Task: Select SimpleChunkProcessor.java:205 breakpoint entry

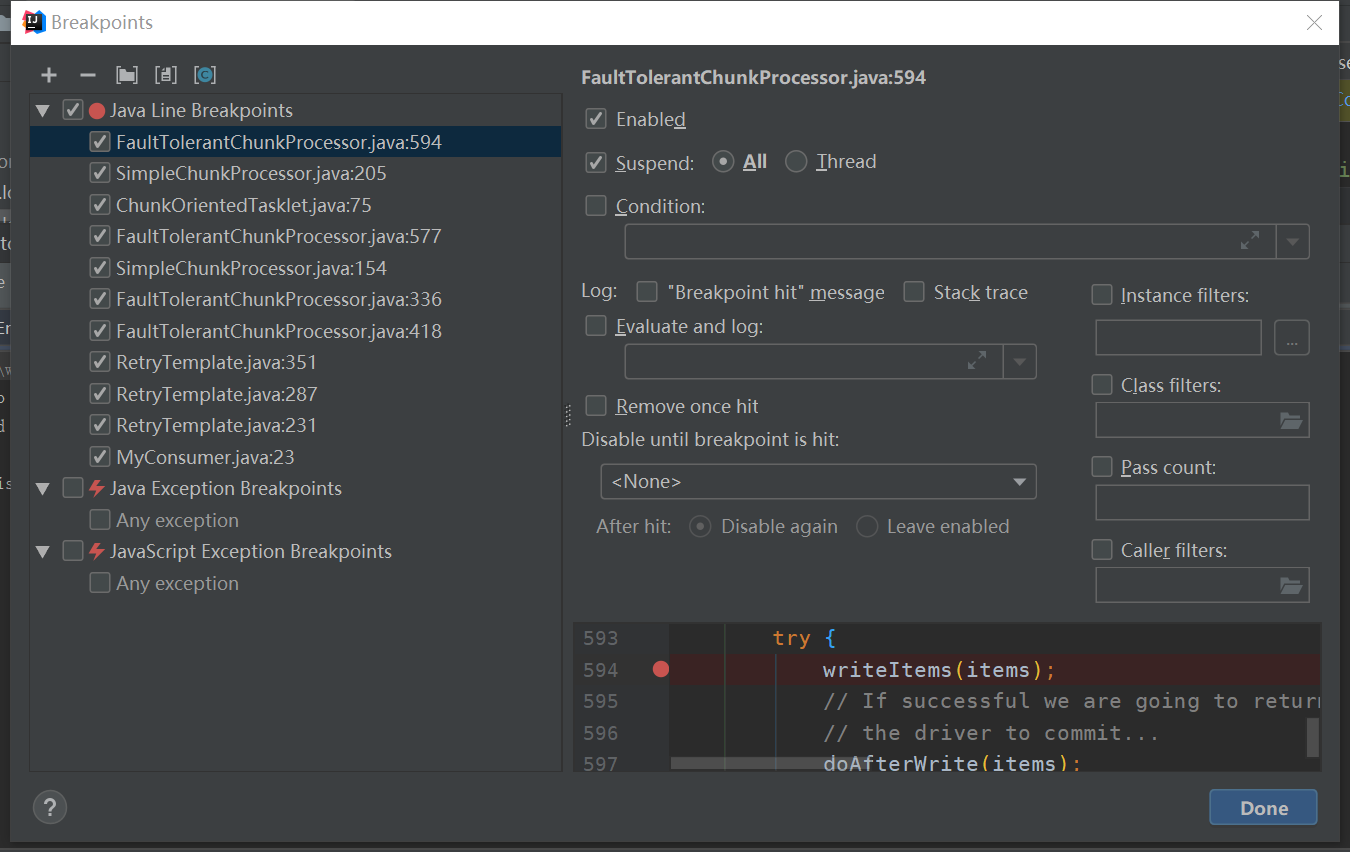Action: (251, 174)
